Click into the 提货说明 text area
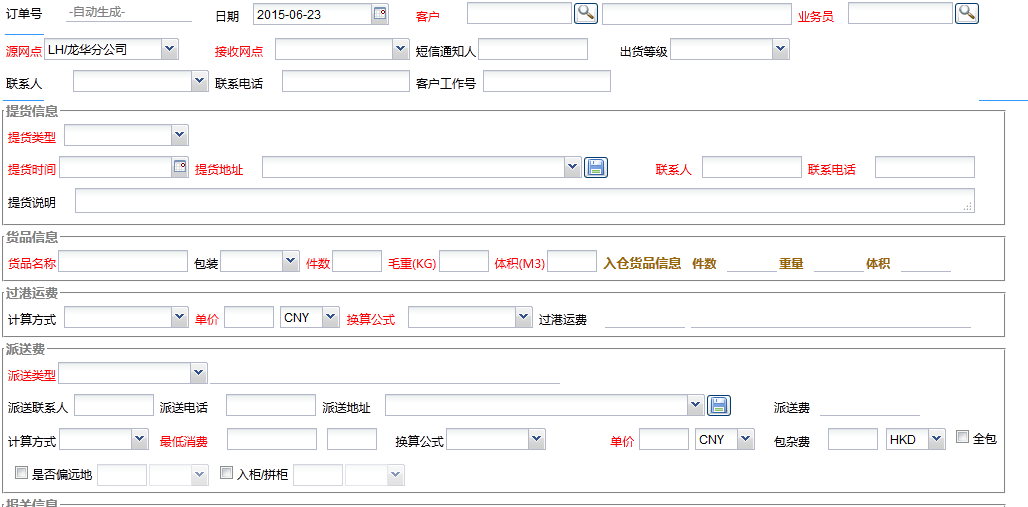 click(524, 201)
